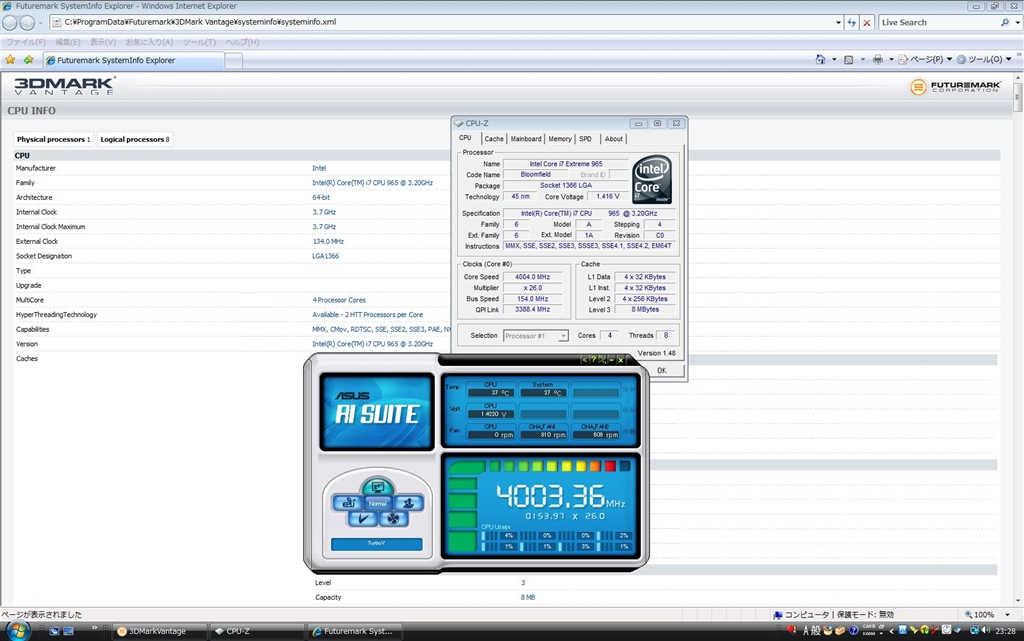Click the AI Suite checkmark icon
Viewport: 1024px width, 641px height.
pyautogui.click(x=362, y=518)
